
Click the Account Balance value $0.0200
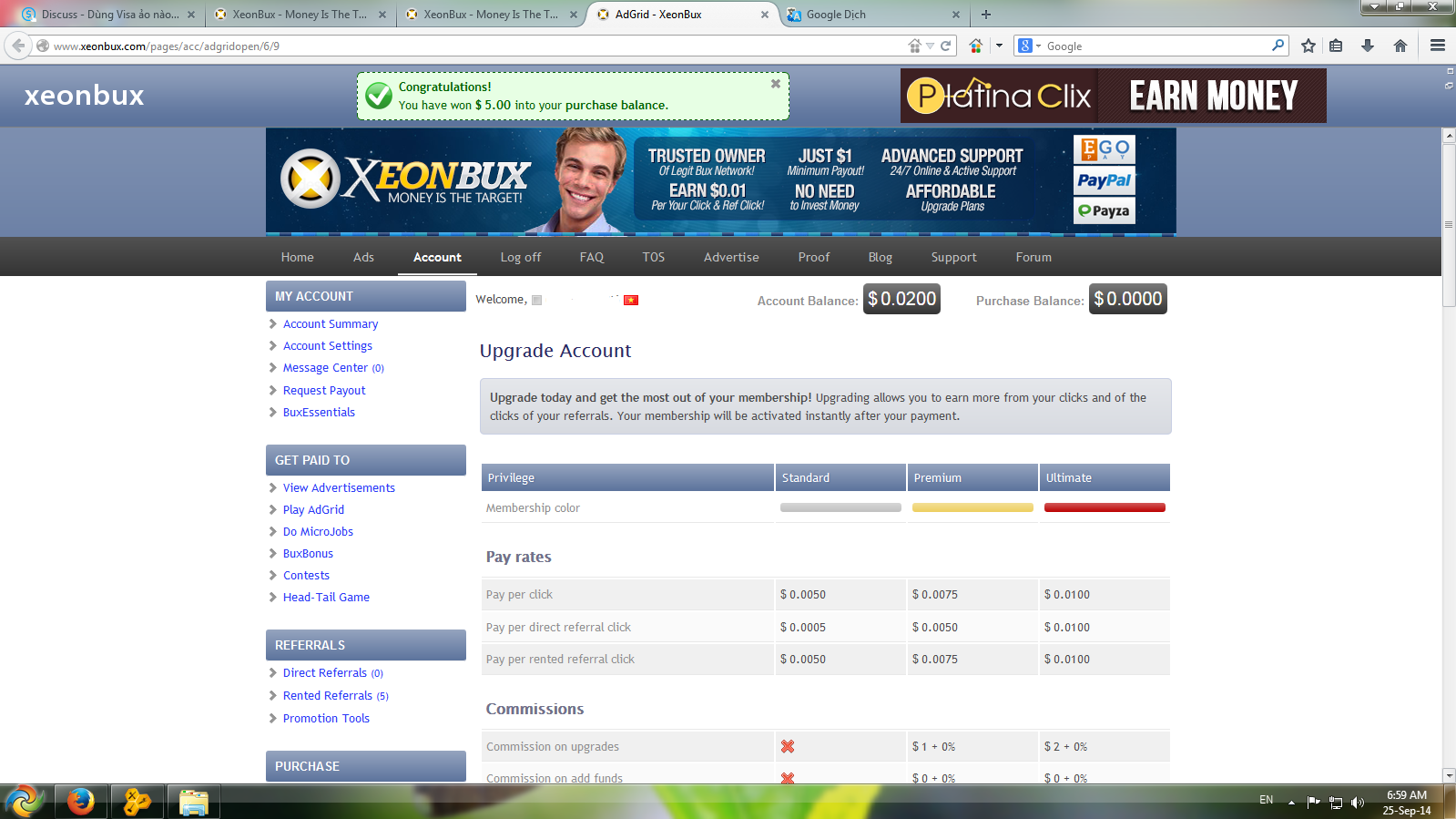pos(901,299)
